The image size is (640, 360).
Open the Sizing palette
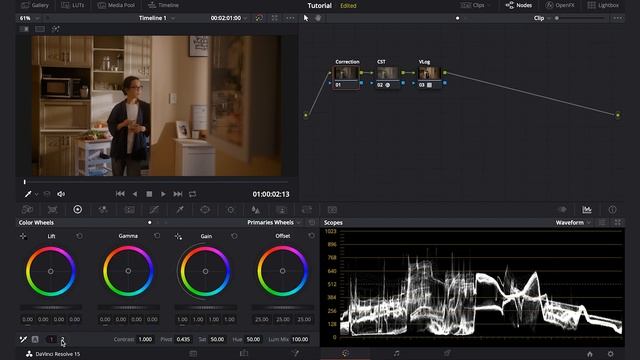[307, 209]
